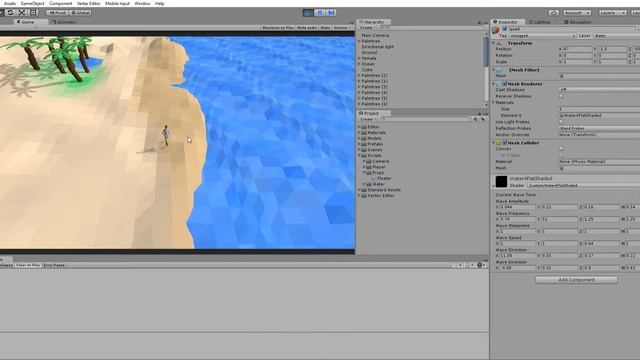Click the Pause button in toolbar
The width and height of the screenshot is (640, 360).
pyautogui.click(x=320, y=13)
